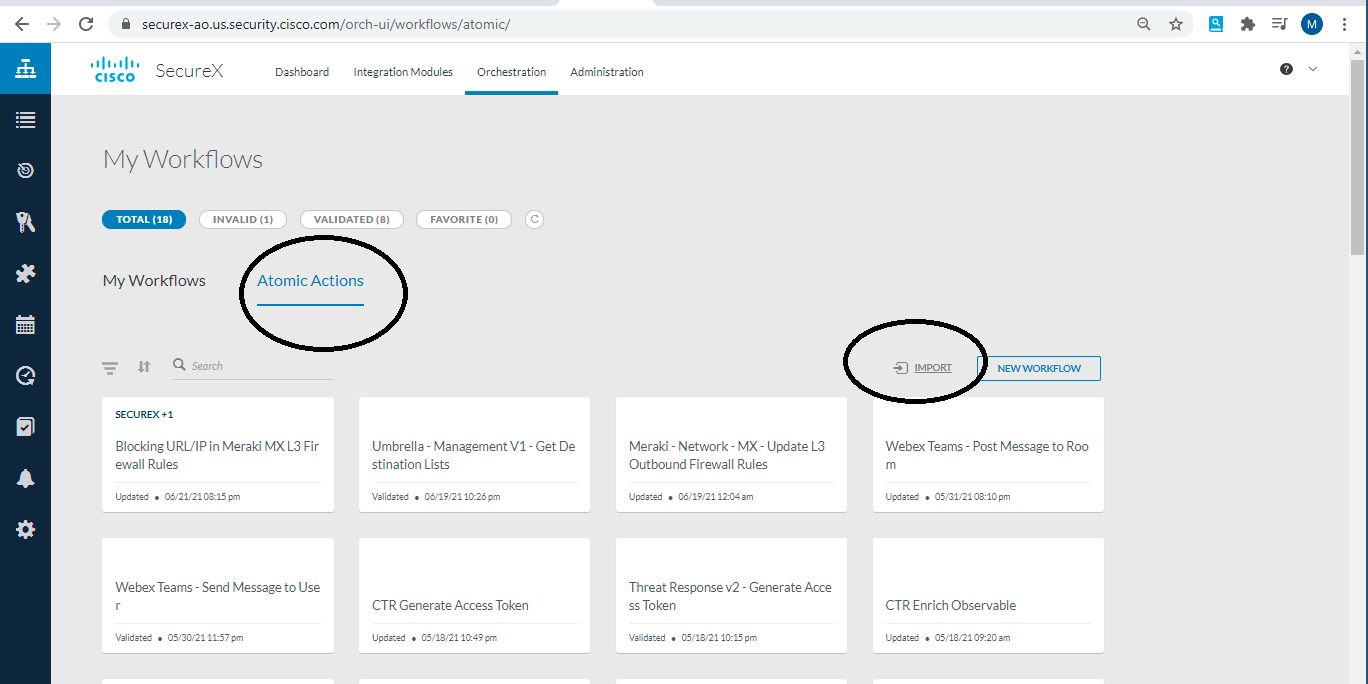Screen dimensions: 1368x684
Task: Open the filter icon beside search
Action: pos(110,367)
